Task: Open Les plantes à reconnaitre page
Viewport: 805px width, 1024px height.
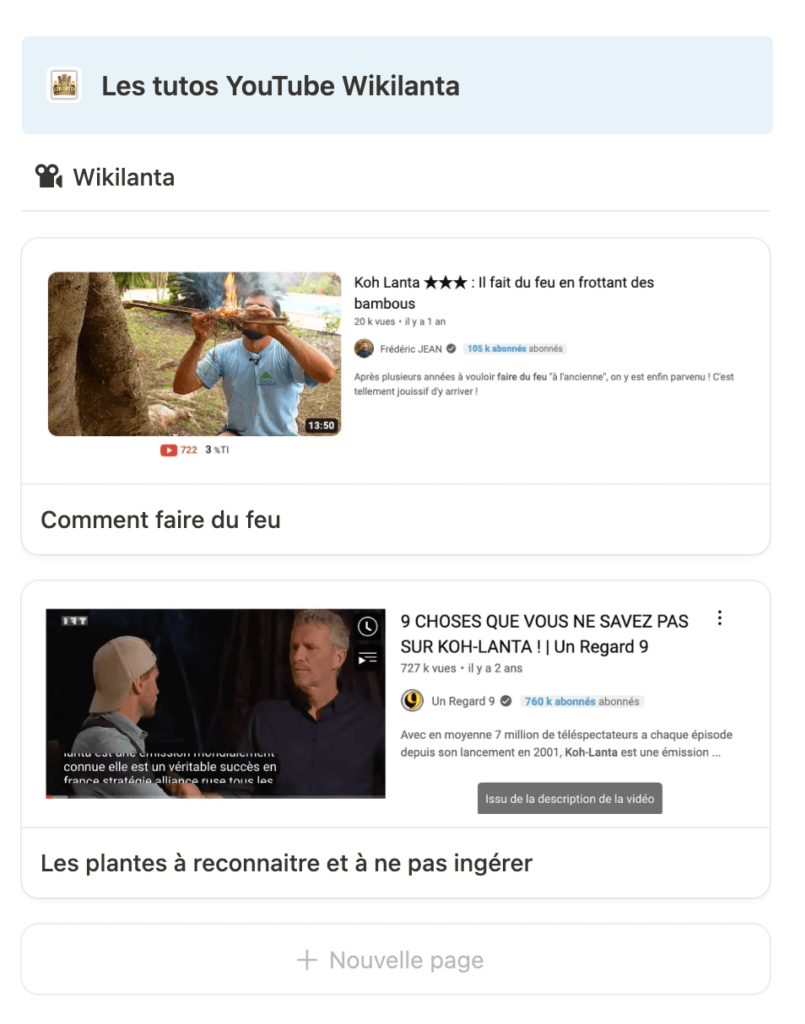Action: click(287, 863)
